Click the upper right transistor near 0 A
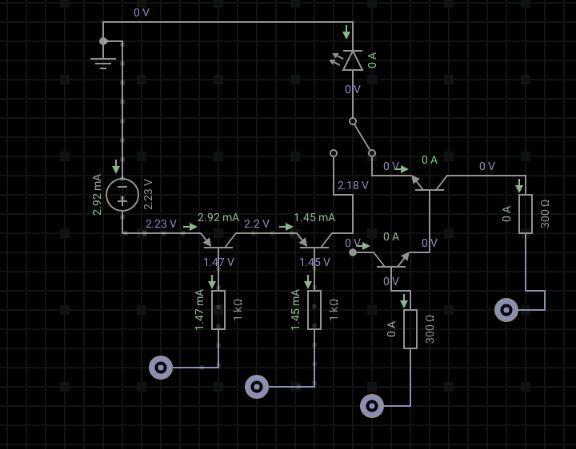576x449 pixels. click(429, 184)
